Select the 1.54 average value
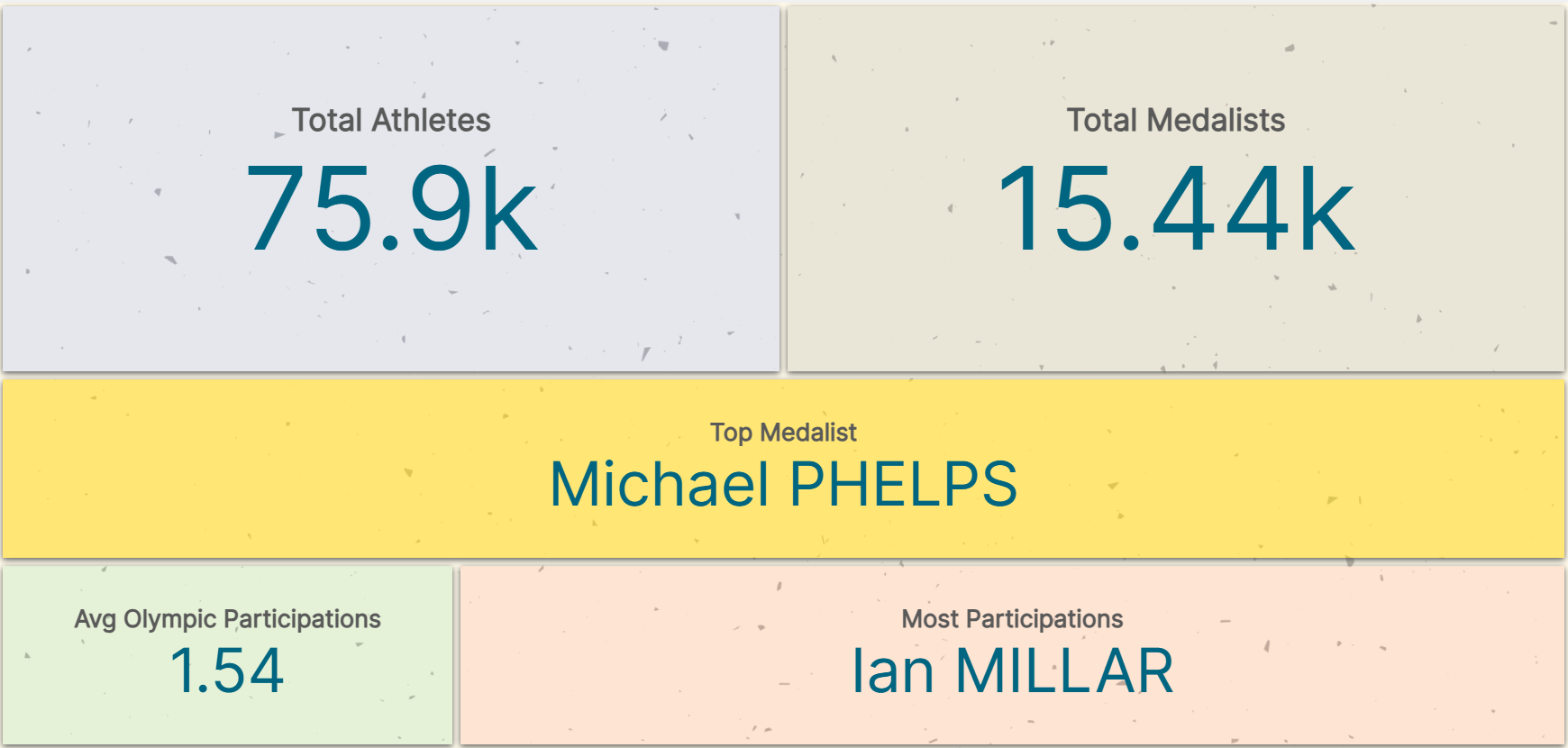The width and height of the screenshot is (1568, 748). (227, 671)
